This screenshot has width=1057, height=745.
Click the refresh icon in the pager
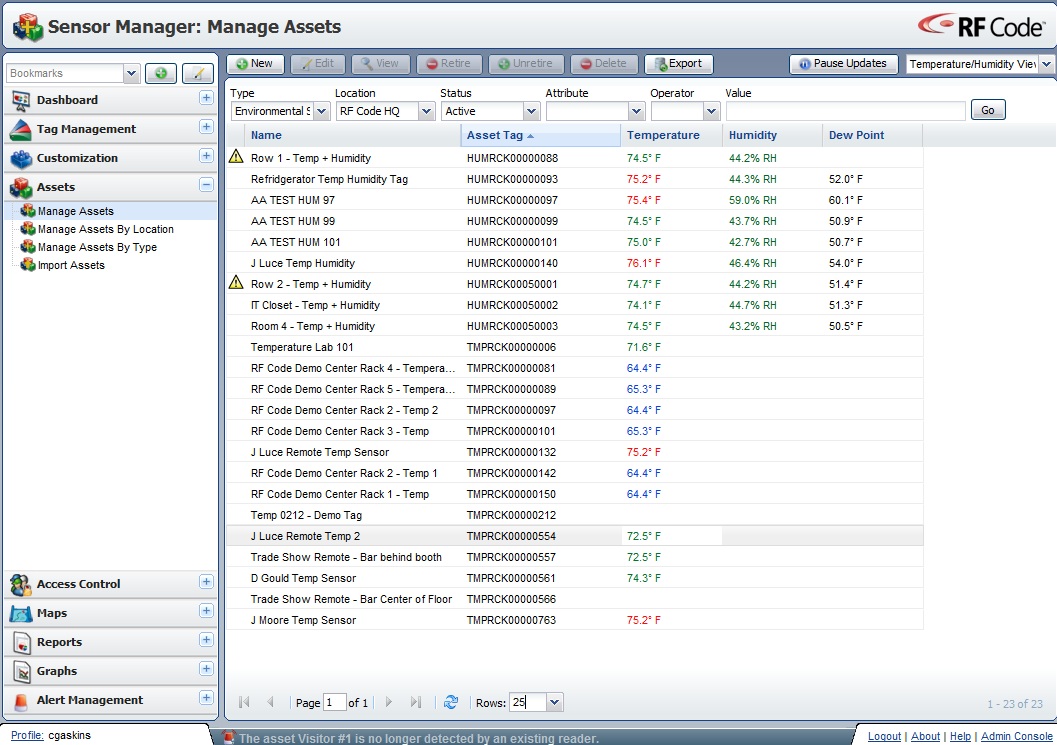451,703
